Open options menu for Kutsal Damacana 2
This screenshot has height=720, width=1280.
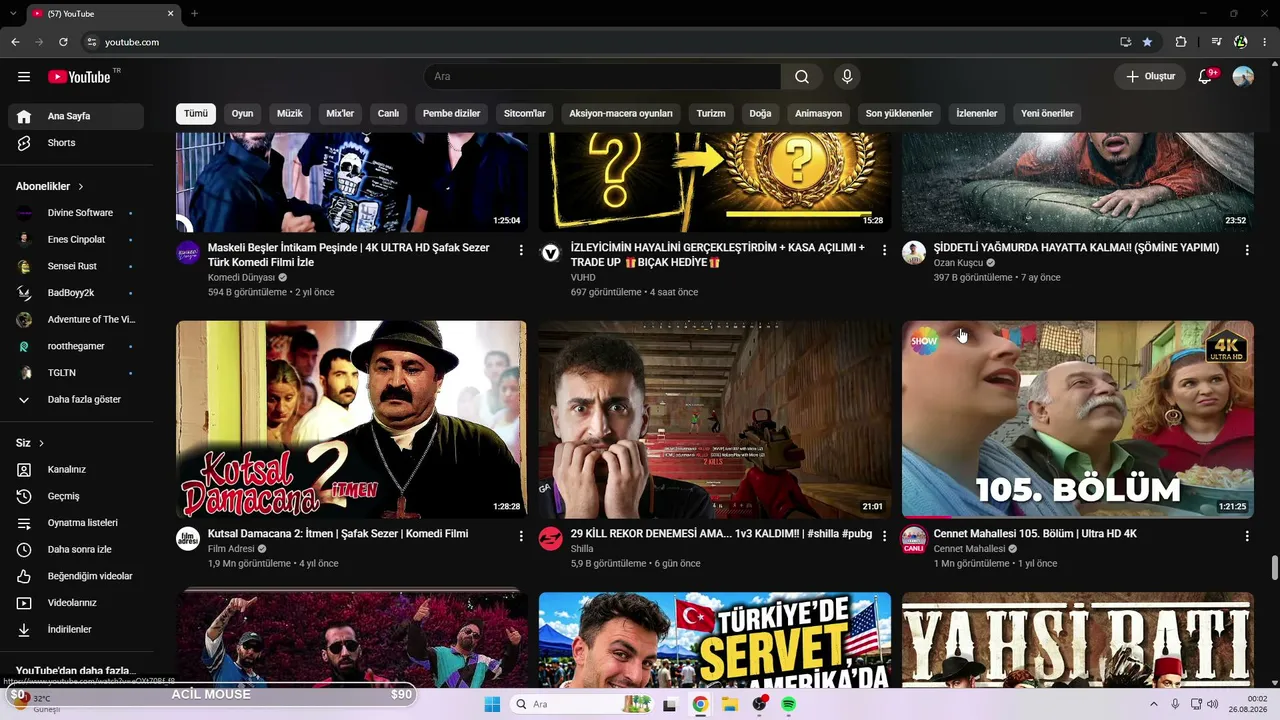[521, 536]
